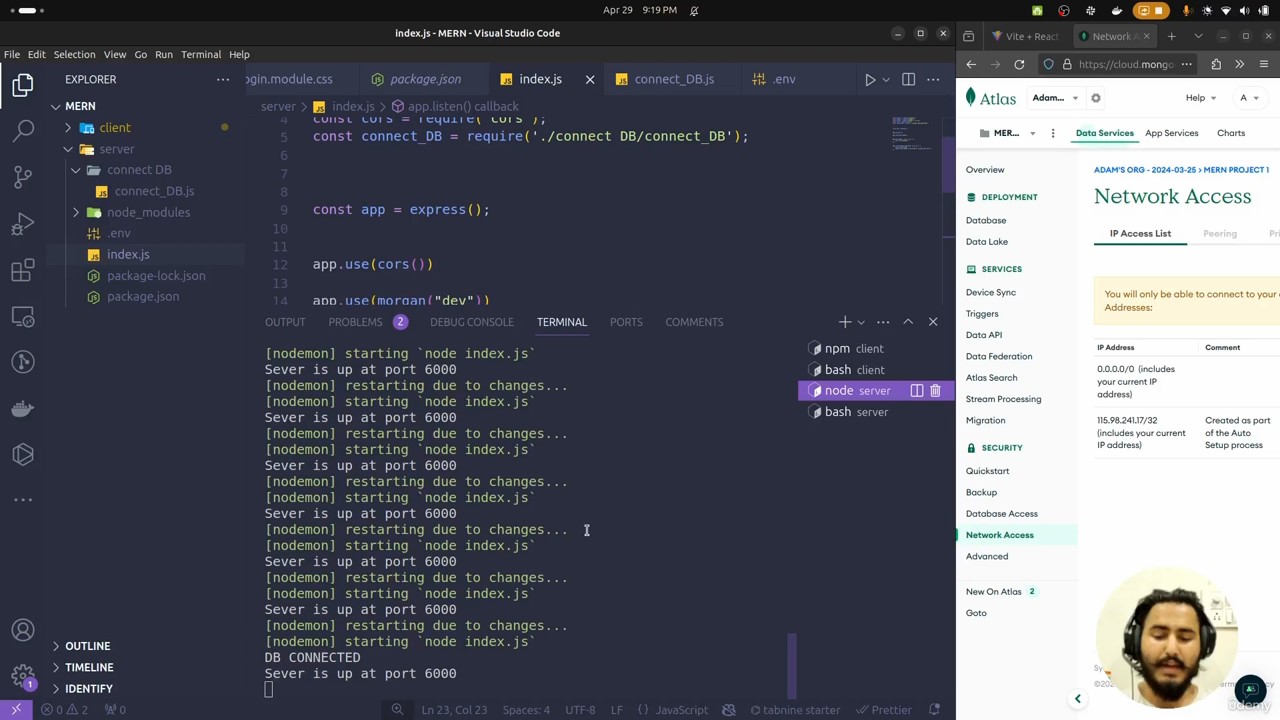The width and height of the screenshot is (1280, 720).
Task: Open the editor More Actions ellipsis menu
Action: pyautogui.click(x=933, y=79)
